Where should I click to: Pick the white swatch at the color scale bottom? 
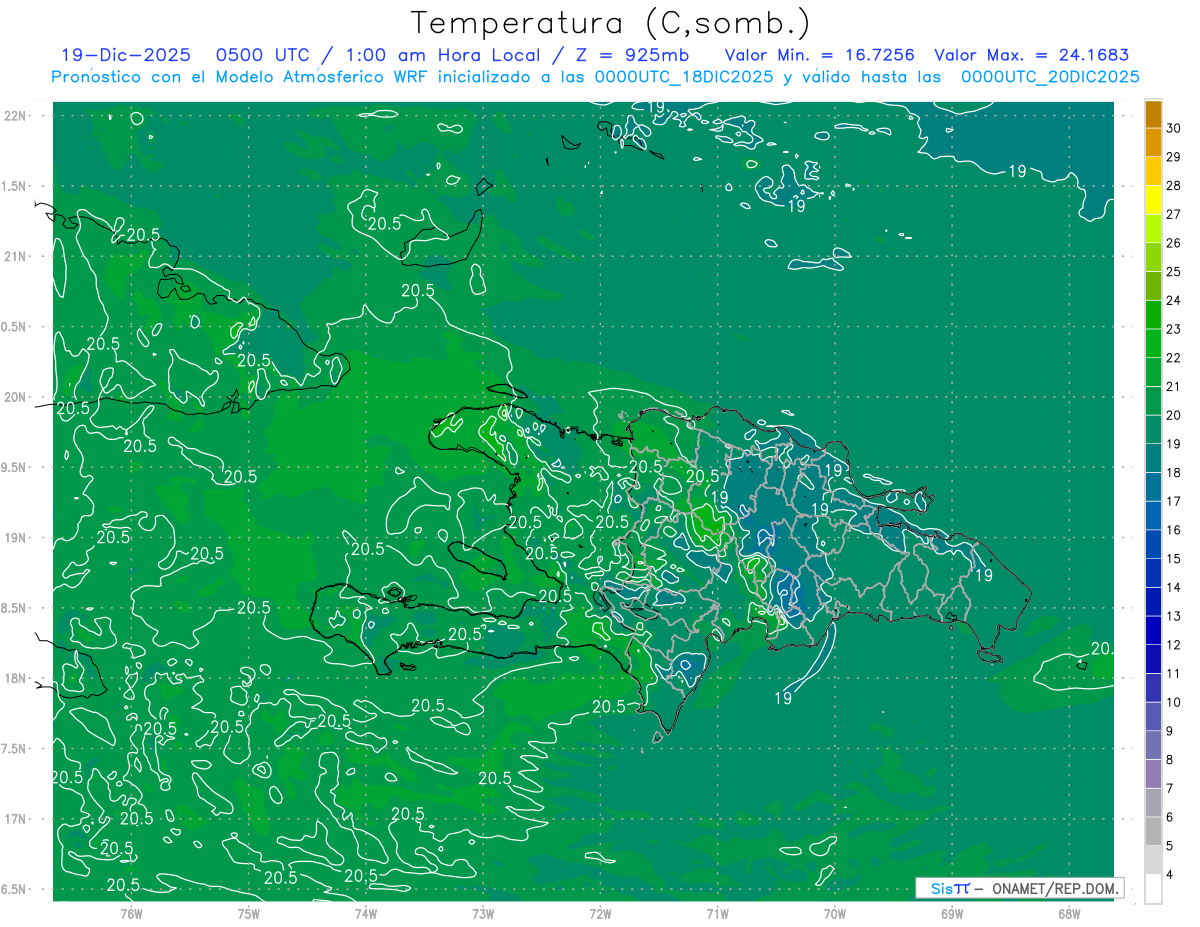click(x=1153, y=889)
